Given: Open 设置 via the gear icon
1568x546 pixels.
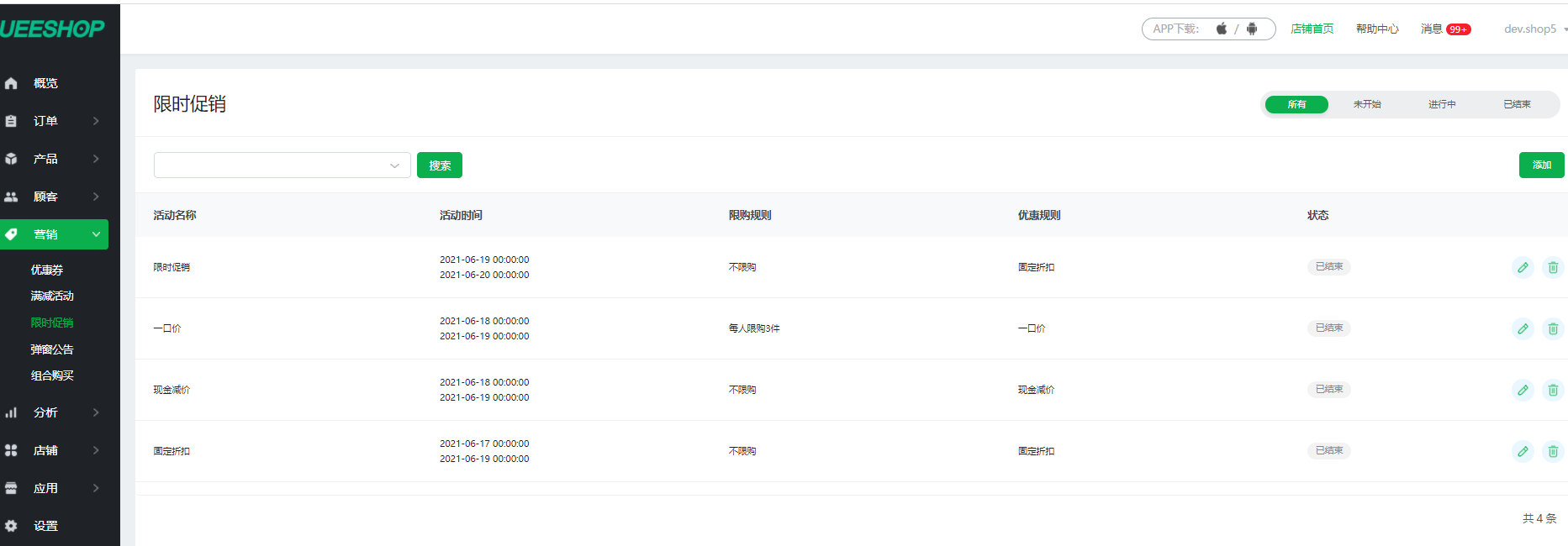Looking at the screenshot, I should coord(11,526).
